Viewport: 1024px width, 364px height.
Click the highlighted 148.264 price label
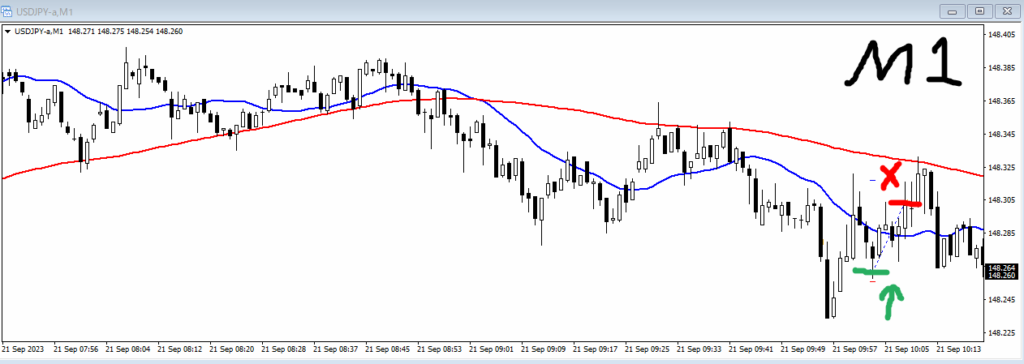[x=1002, y=268]
